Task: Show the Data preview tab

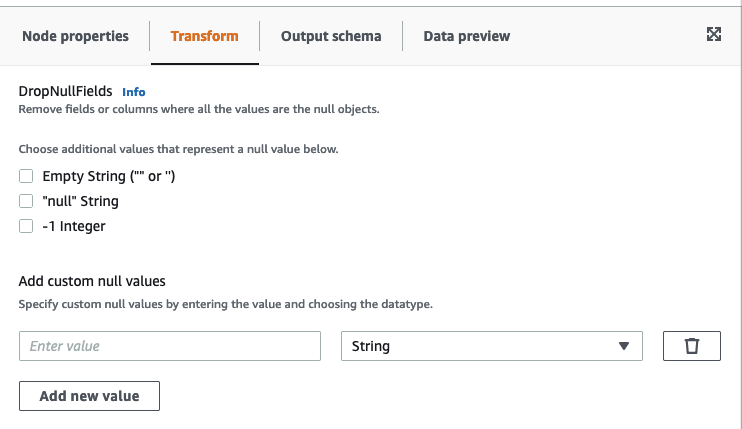Action: click(x=467, y=36)
